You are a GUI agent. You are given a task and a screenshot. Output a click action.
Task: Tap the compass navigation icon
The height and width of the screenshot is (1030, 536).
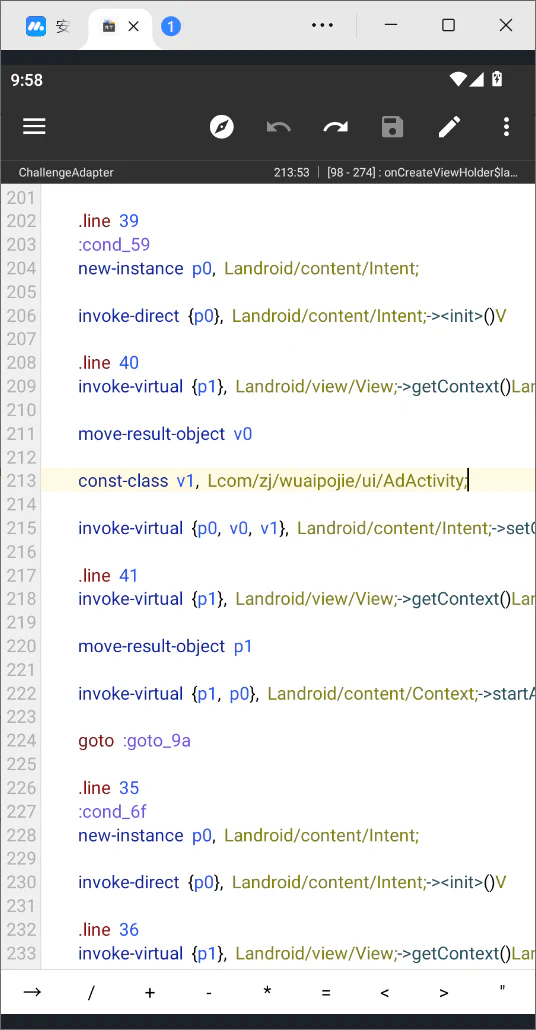[x=222, y=127]
